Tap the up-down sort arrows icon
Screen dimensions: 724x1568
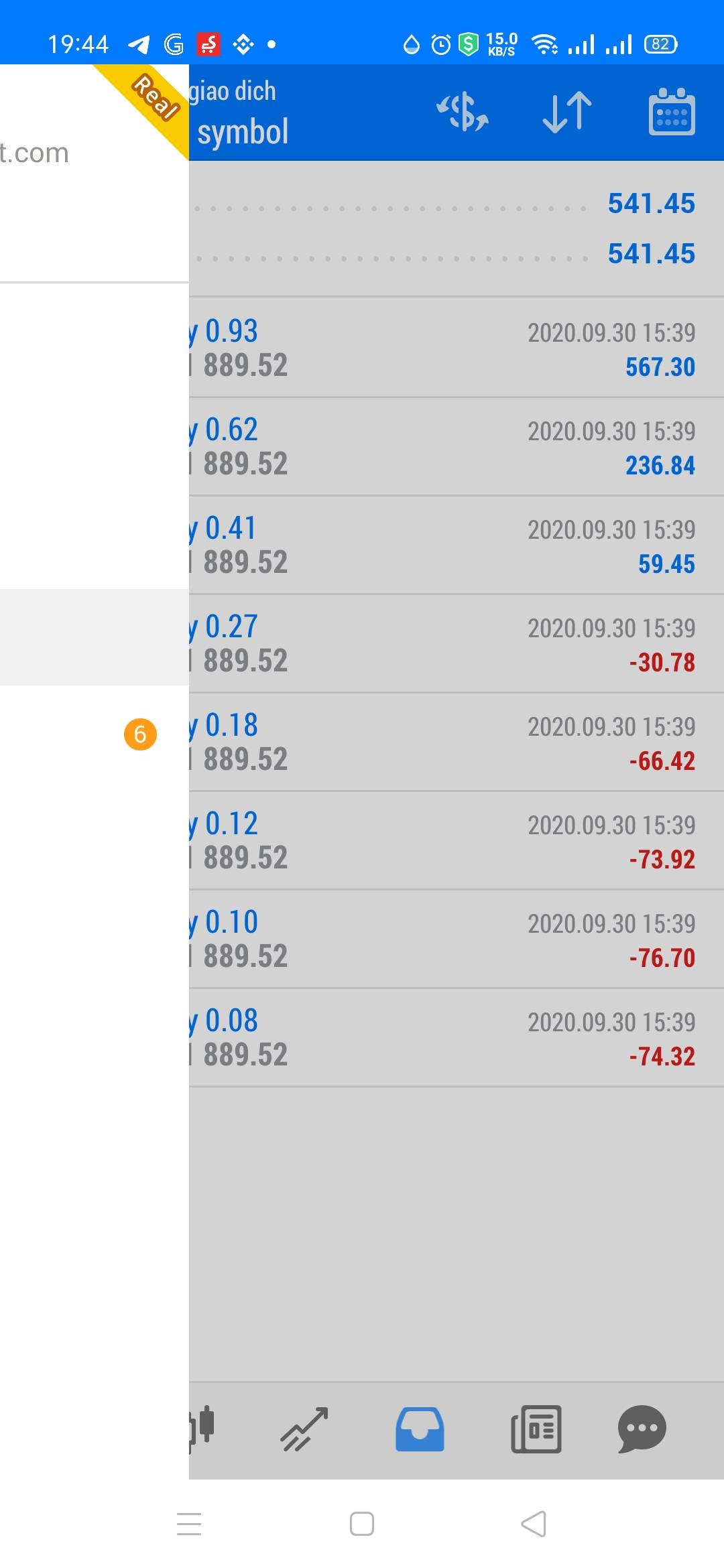pyautogui.click(x=567, y=112)
